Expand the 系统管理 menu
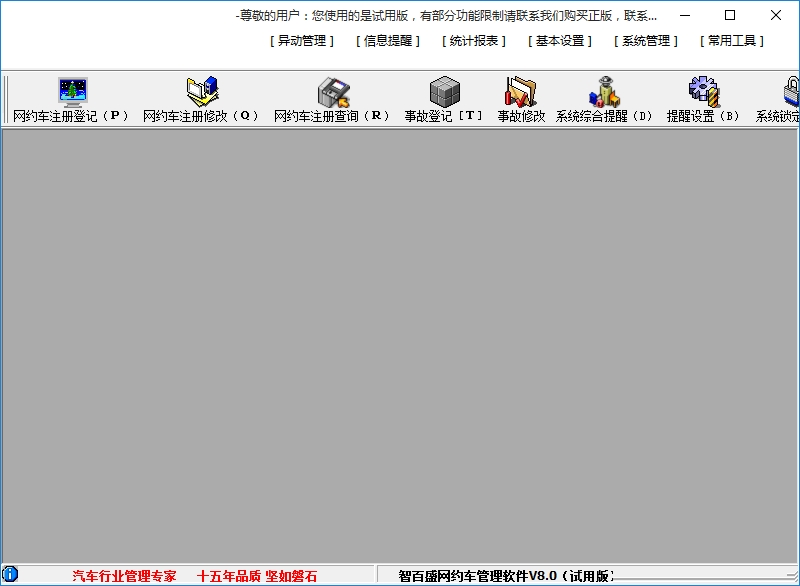 (646, 41)
